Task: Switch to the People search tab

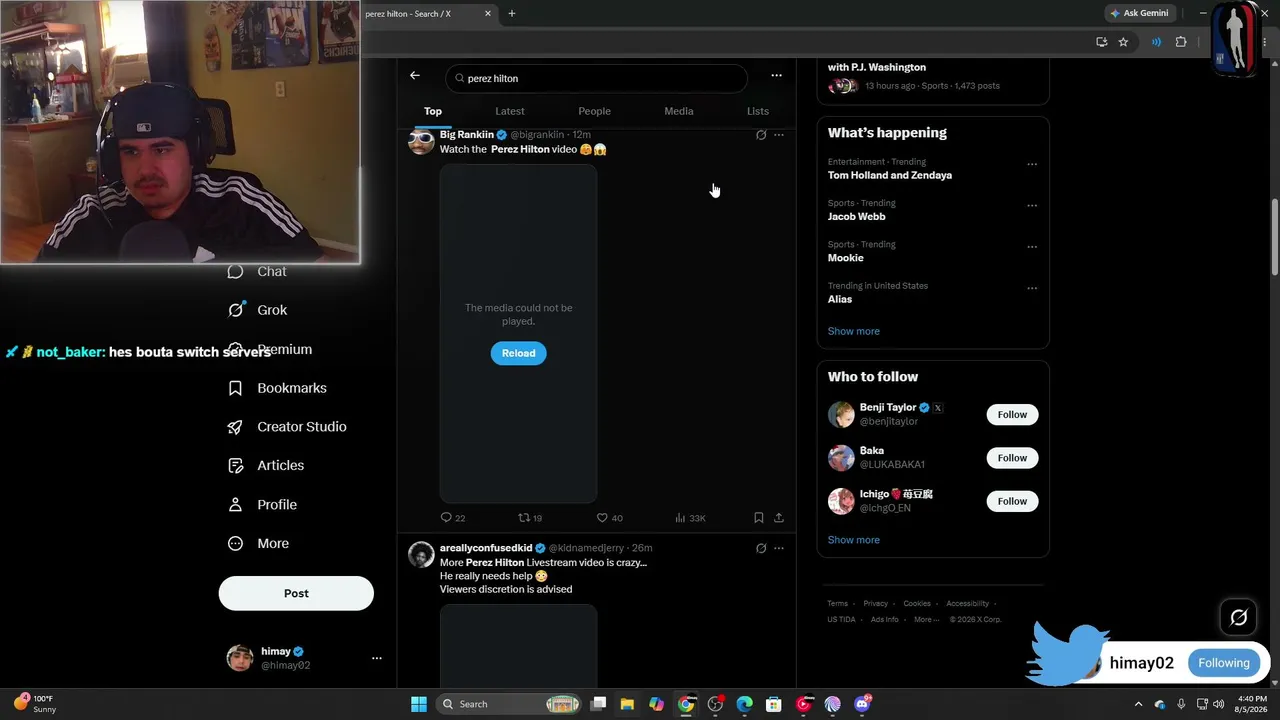Action: coord(594,111)
